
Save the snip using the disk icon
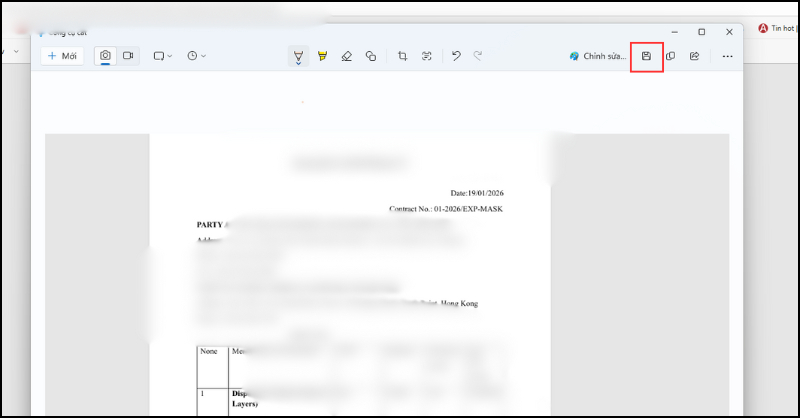(x=646, y=56)
